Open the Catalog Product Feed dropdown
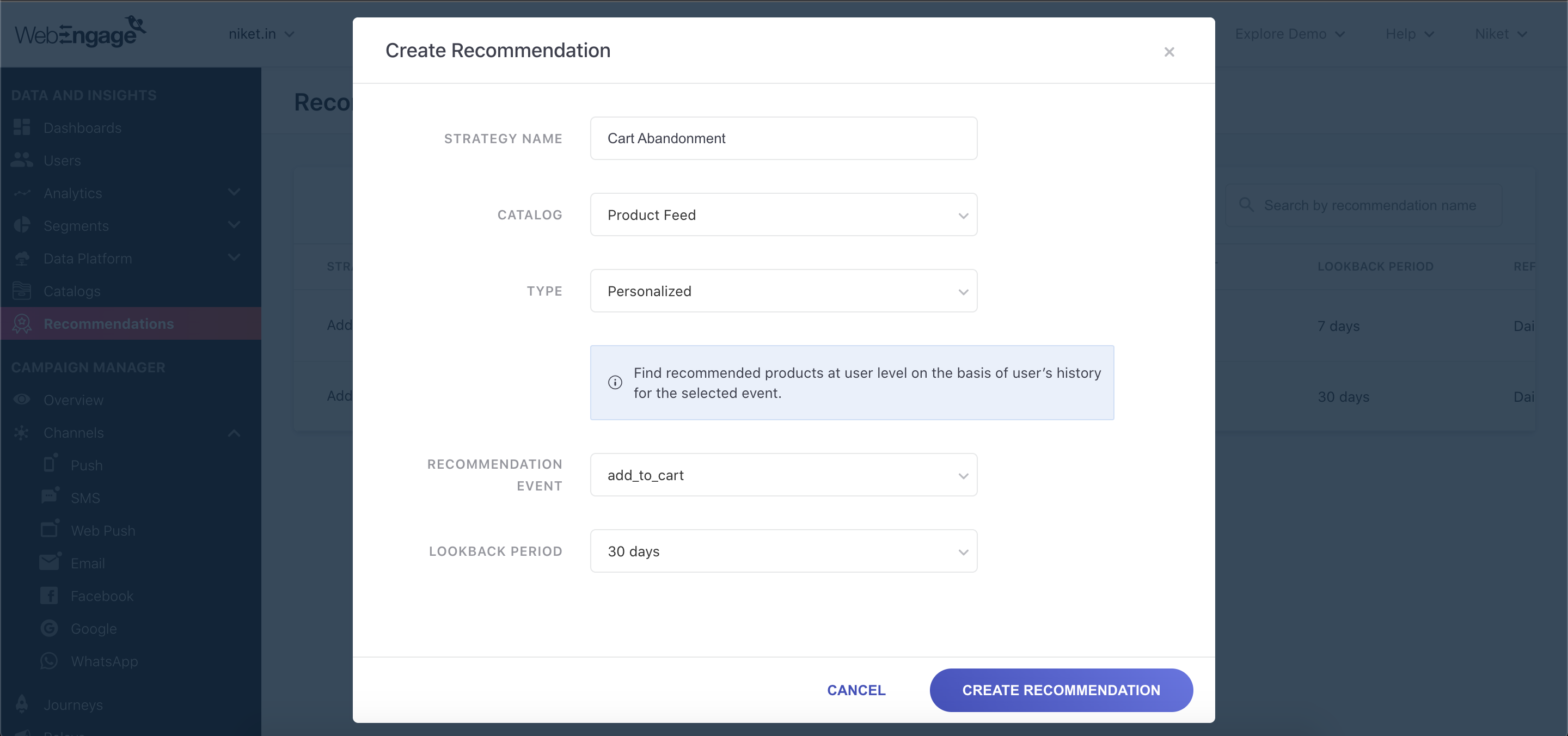The image size is (1568, 736). pos(783,215)
